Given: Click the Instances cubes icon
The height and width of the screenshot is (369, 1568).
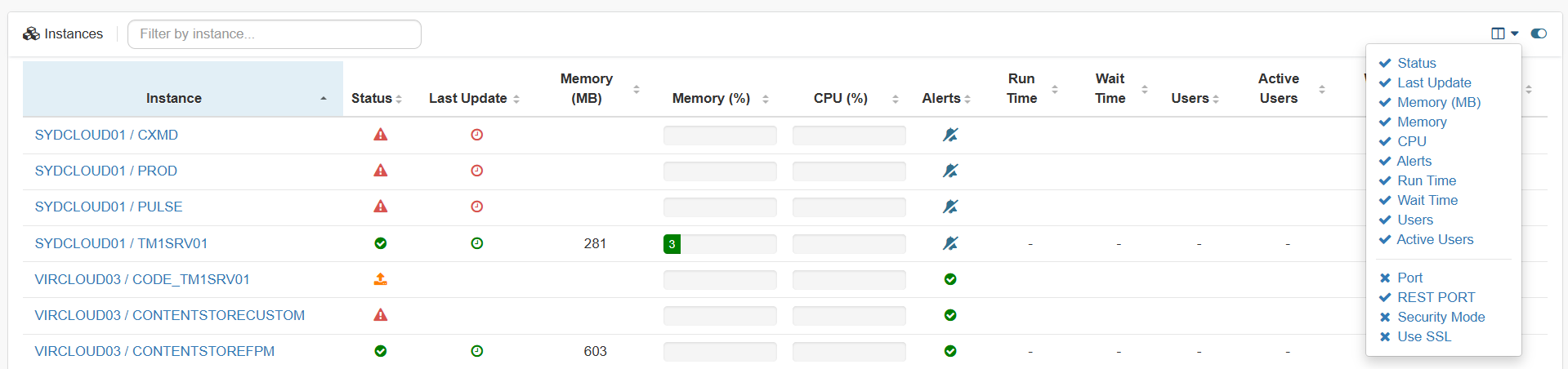Looking at the screenshot, I should [31, 33].
